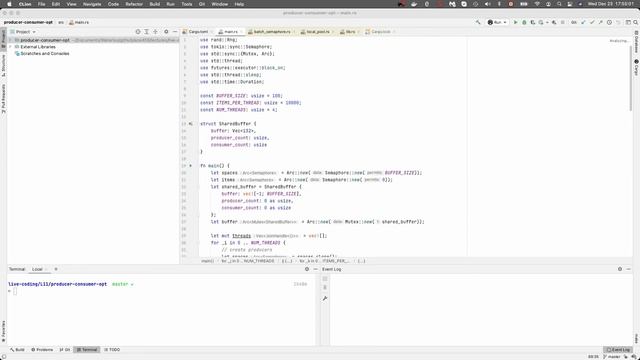Image resolution: width=640 pixels, height=360 pixels.
Task: Expand the External Libraries tree node
Action: (x=11, y=47)
